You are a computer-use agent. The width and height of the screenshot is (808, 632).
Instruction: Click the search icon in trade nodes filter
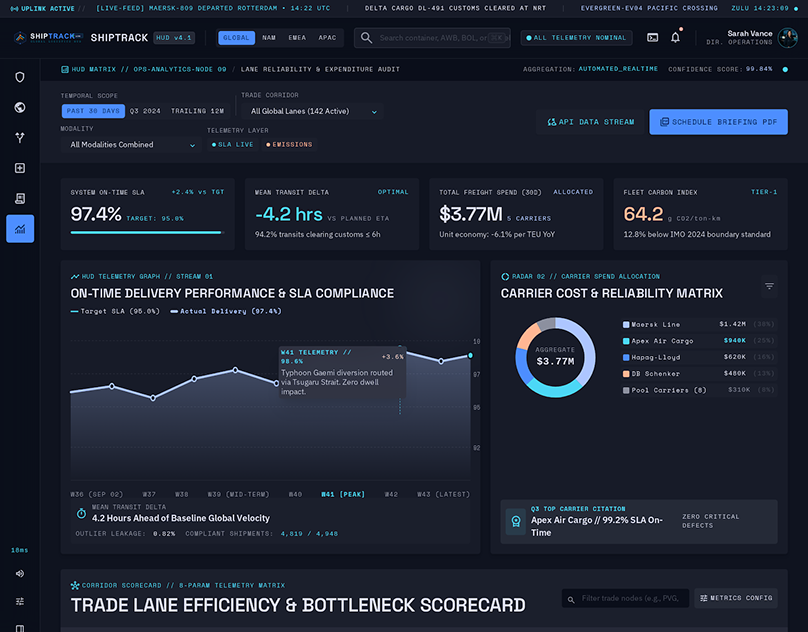571,600
